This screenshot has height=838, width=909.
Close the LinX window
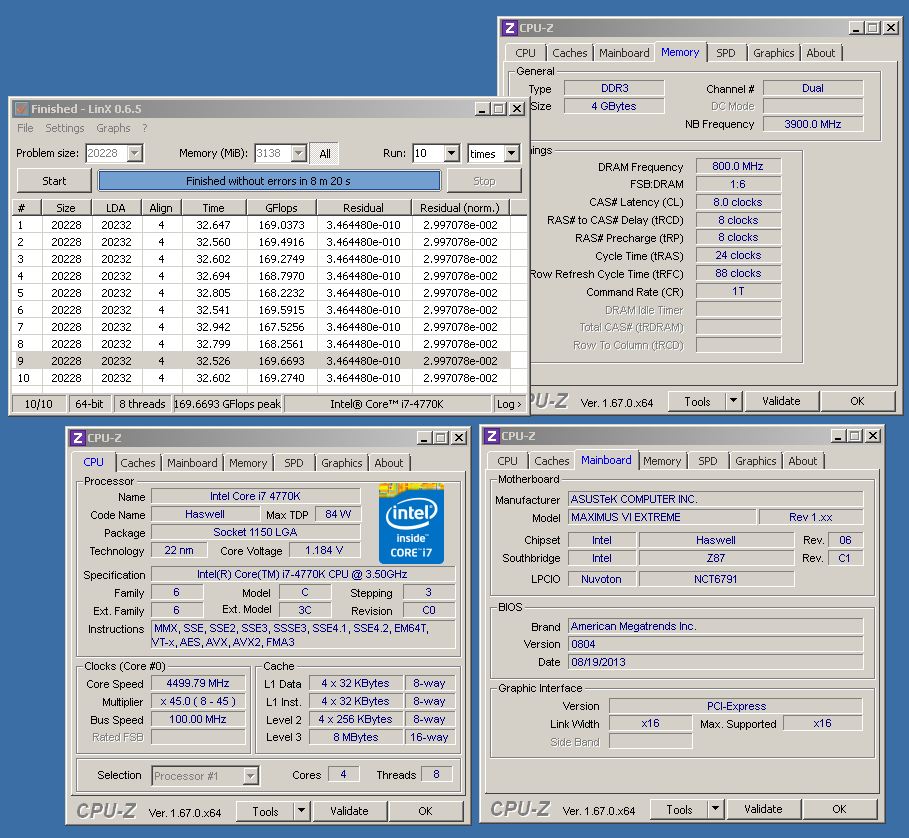pos(517,109)
